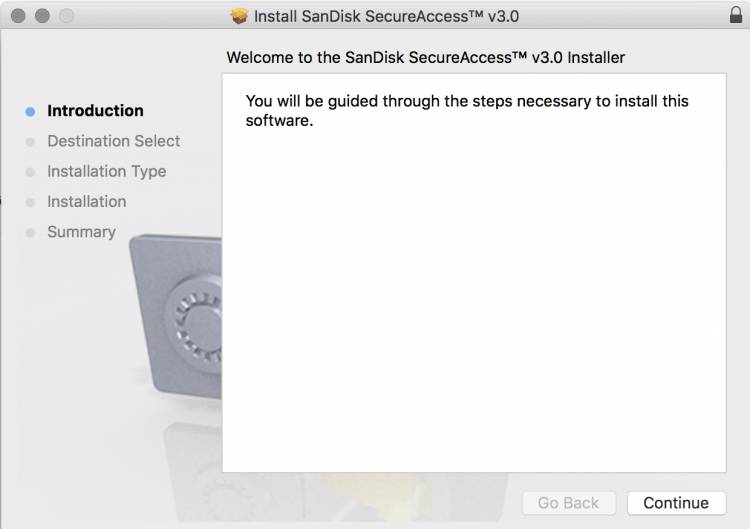The image size is (750, 529).
Task: Select the Installation step in sidebar
Action: coord(86,201)
